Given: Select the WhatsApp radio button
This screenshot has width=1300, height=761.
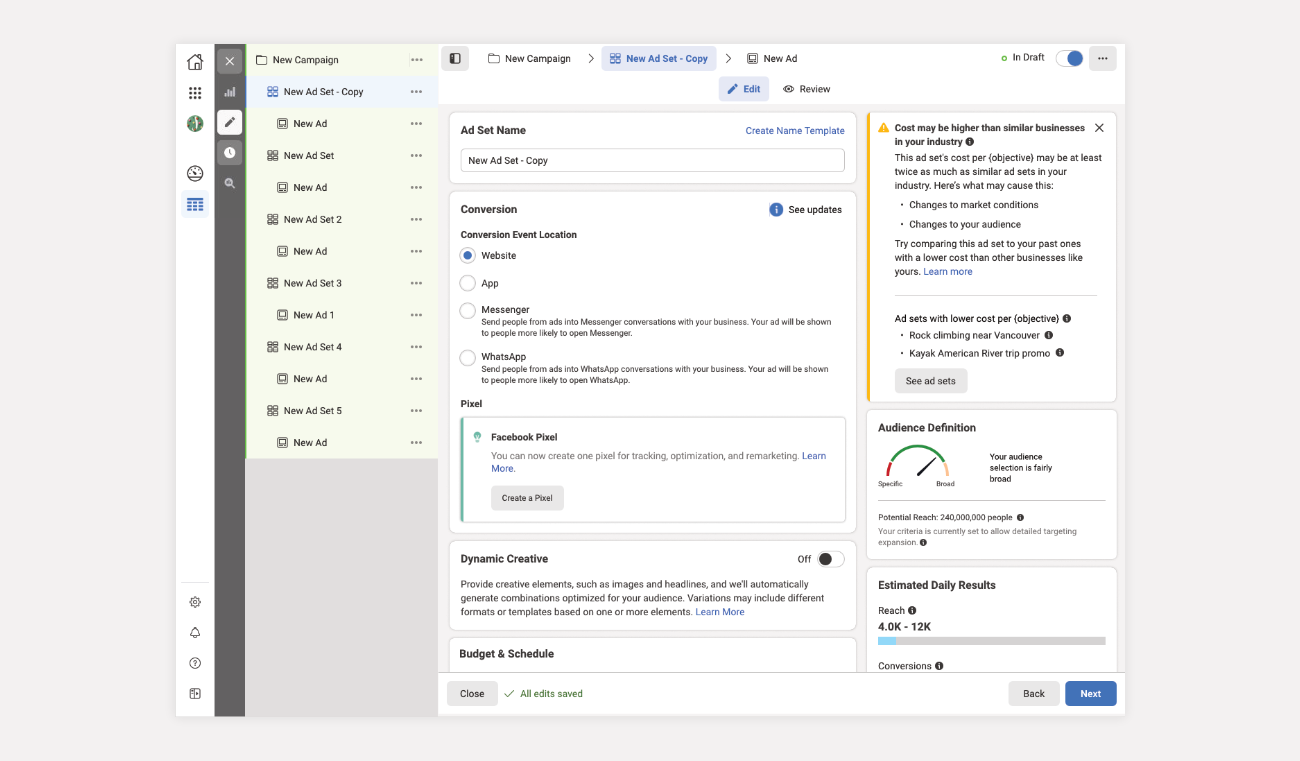Looking at the screenshot, I should [468, 357].
